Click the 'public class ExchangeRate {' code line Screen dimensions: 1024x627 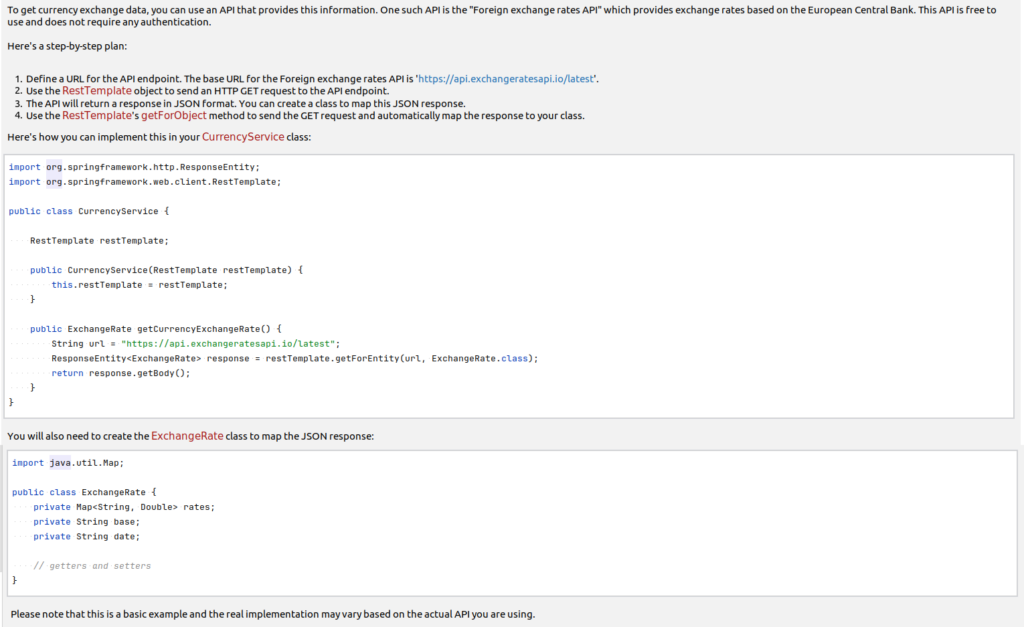pos(85,492)
